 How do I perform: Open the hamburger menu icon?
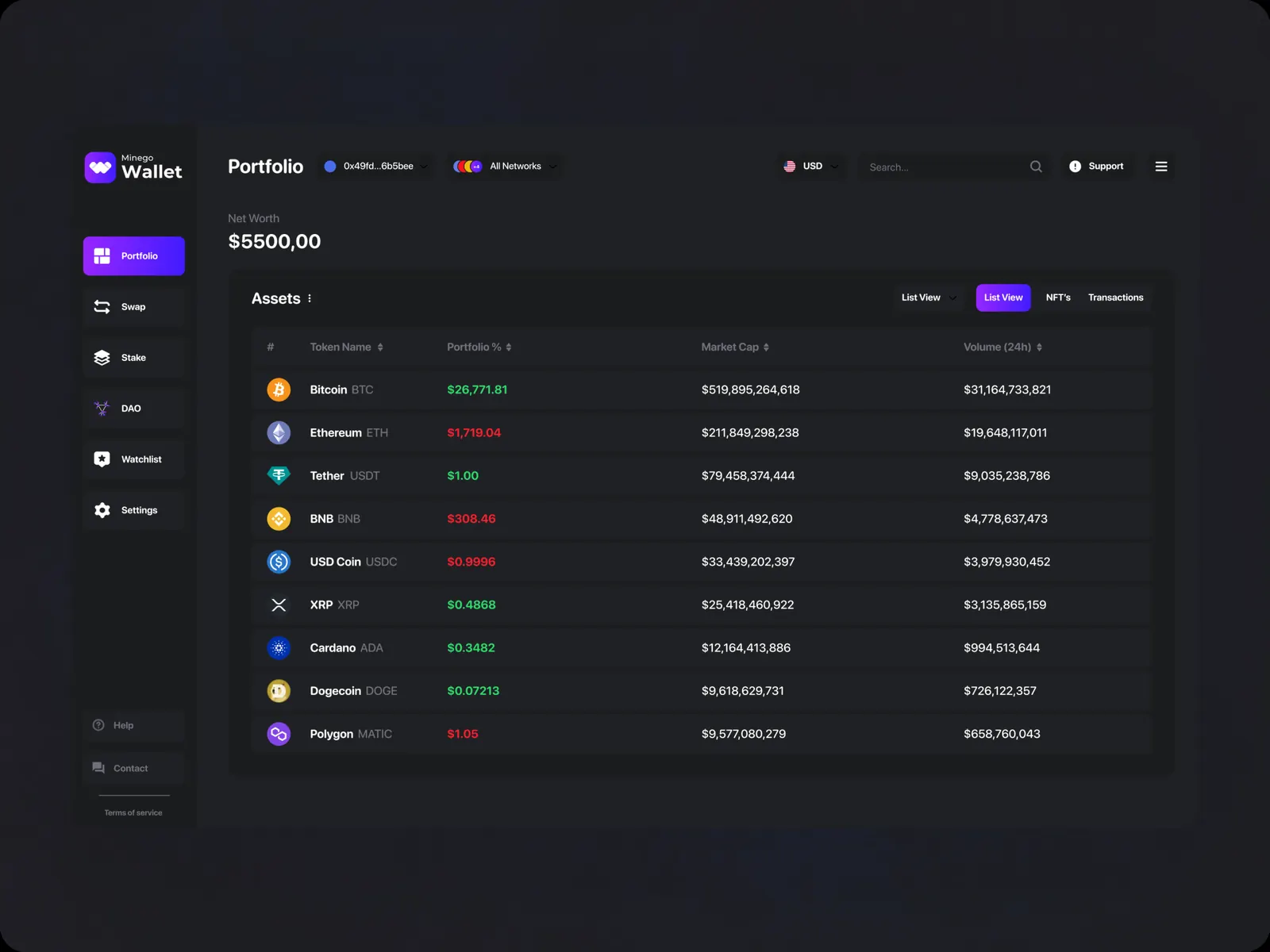click(1161, 167)
